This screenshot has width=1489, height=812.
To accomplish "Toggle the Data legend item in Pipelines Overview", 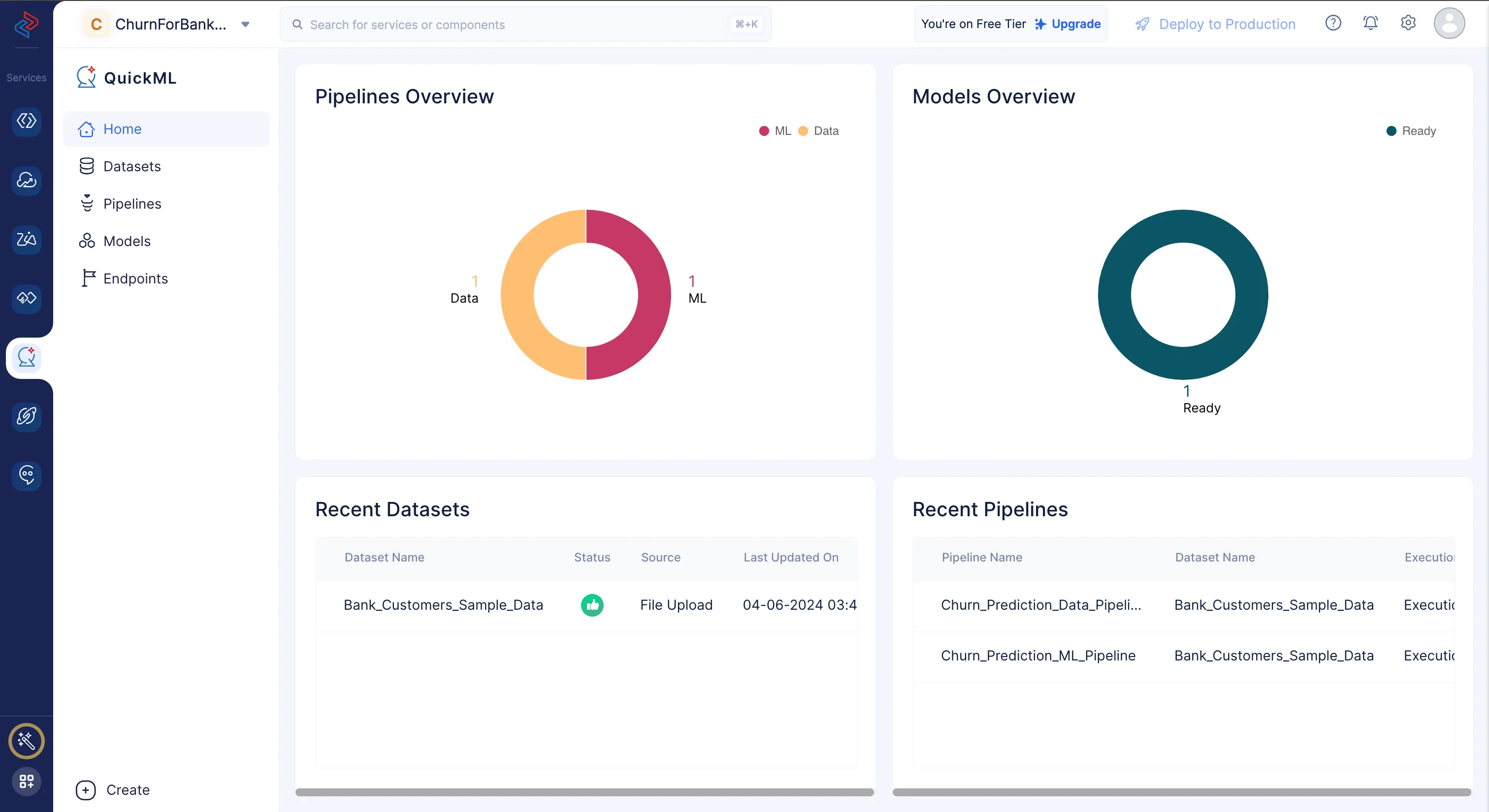I will [x=818, y=131].
